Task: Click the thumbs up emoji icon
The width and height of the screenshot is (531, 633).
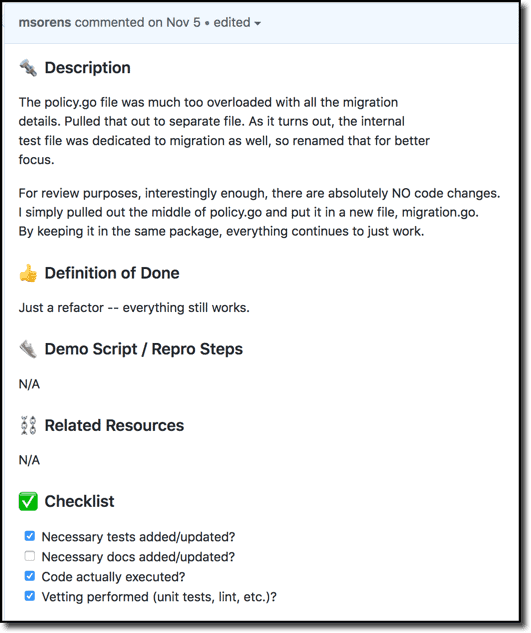Action: 28,273
